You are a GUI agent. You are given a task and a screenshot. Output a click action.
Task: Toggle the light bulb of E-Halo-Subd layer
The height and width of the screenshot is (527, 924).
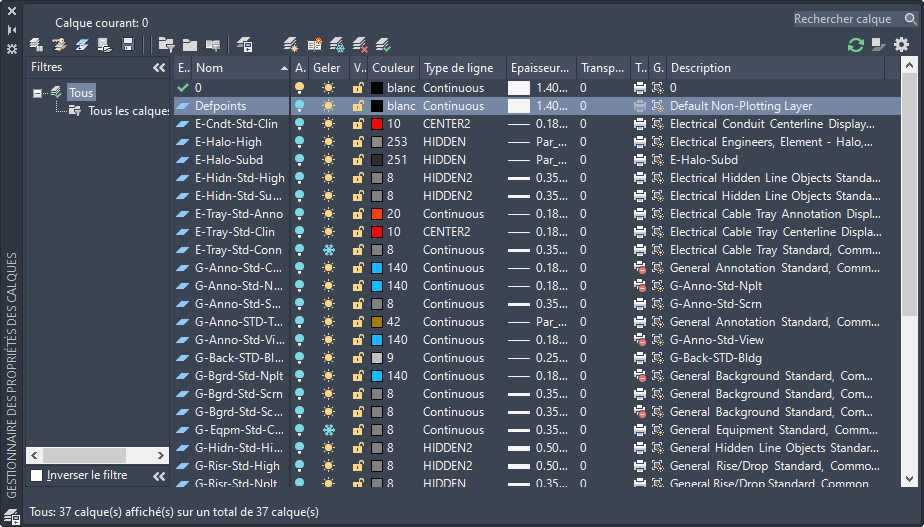(x=299, y=160)
